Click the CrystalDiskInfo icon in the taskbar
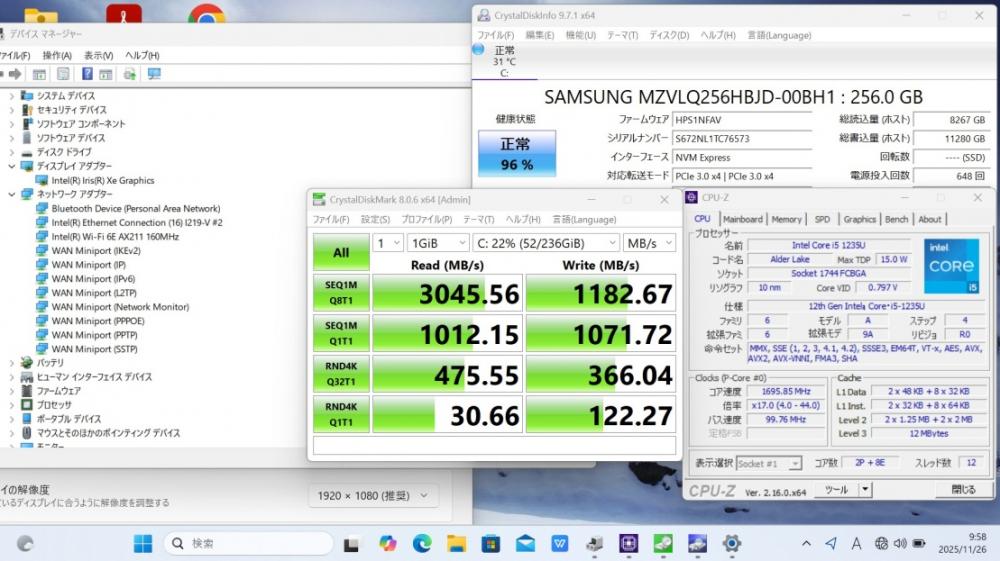The image size is (1000, 561). (x=697, y=543)
